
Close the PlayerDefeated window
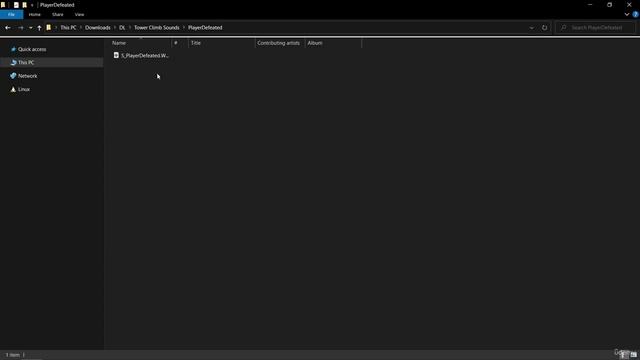[x=629, y=5]
